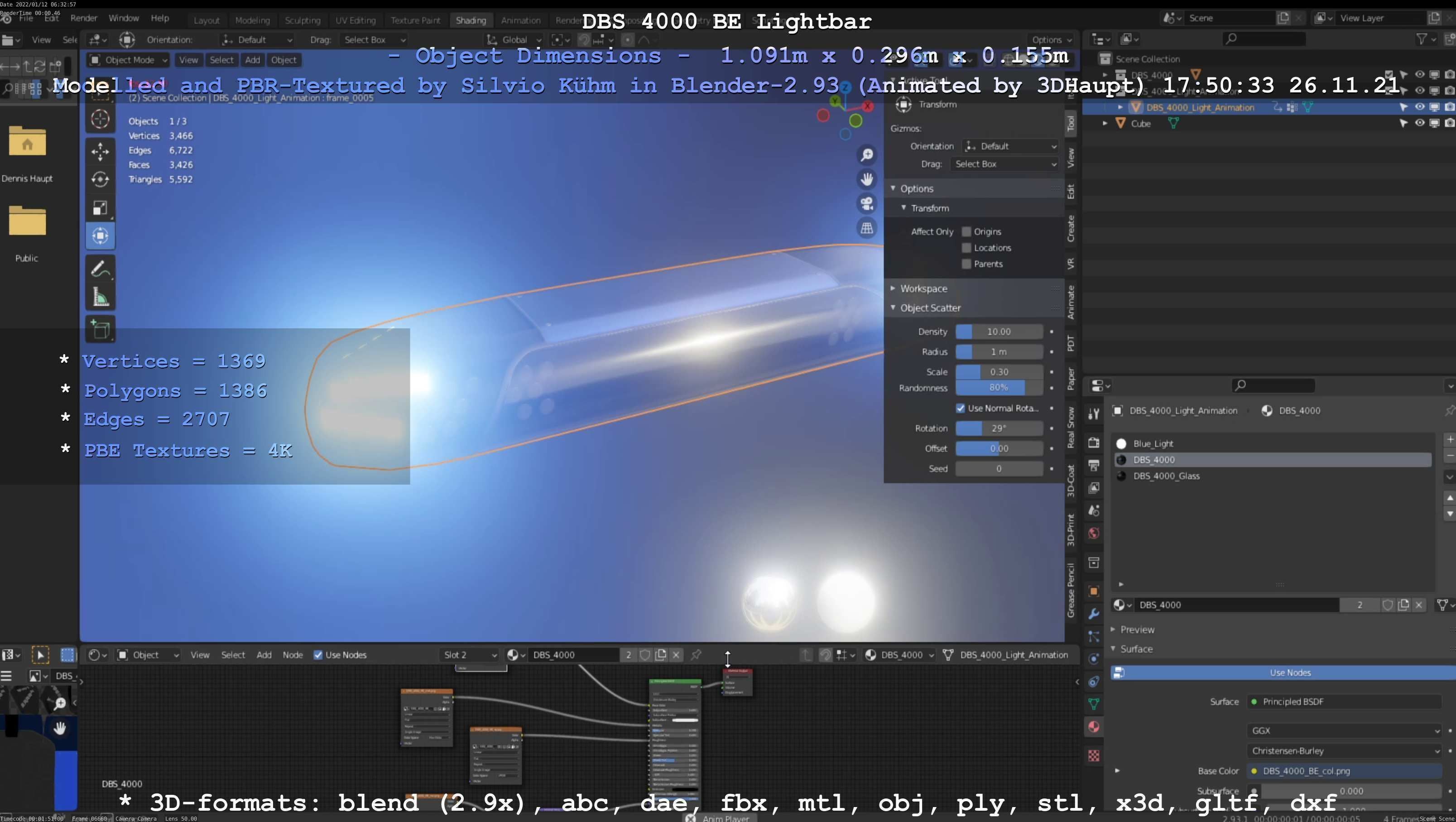Uncheck Use Normal Rotation checkbox
This screenshot has width=1456, height=822.
coord(960,408)
